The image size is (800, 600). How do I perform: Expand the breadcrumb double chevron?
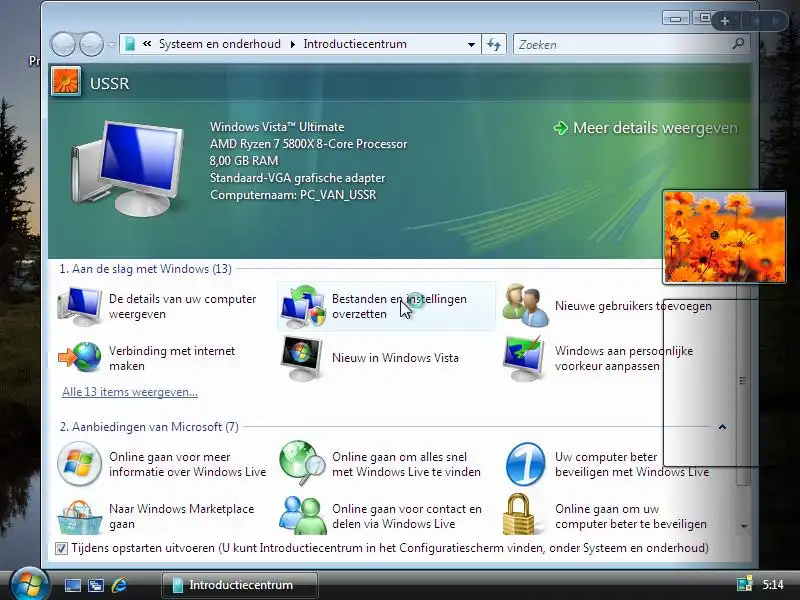[x=147, y=44]
